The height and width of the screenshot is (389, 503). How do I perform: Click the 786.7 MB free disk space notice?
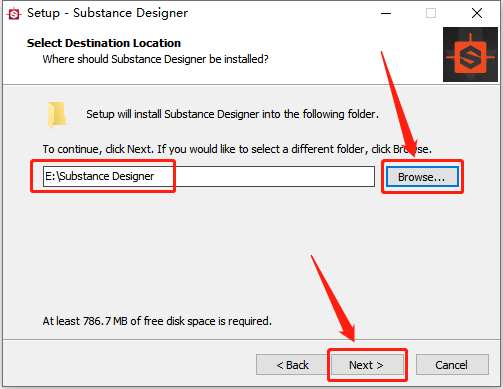tap(157, 321)
